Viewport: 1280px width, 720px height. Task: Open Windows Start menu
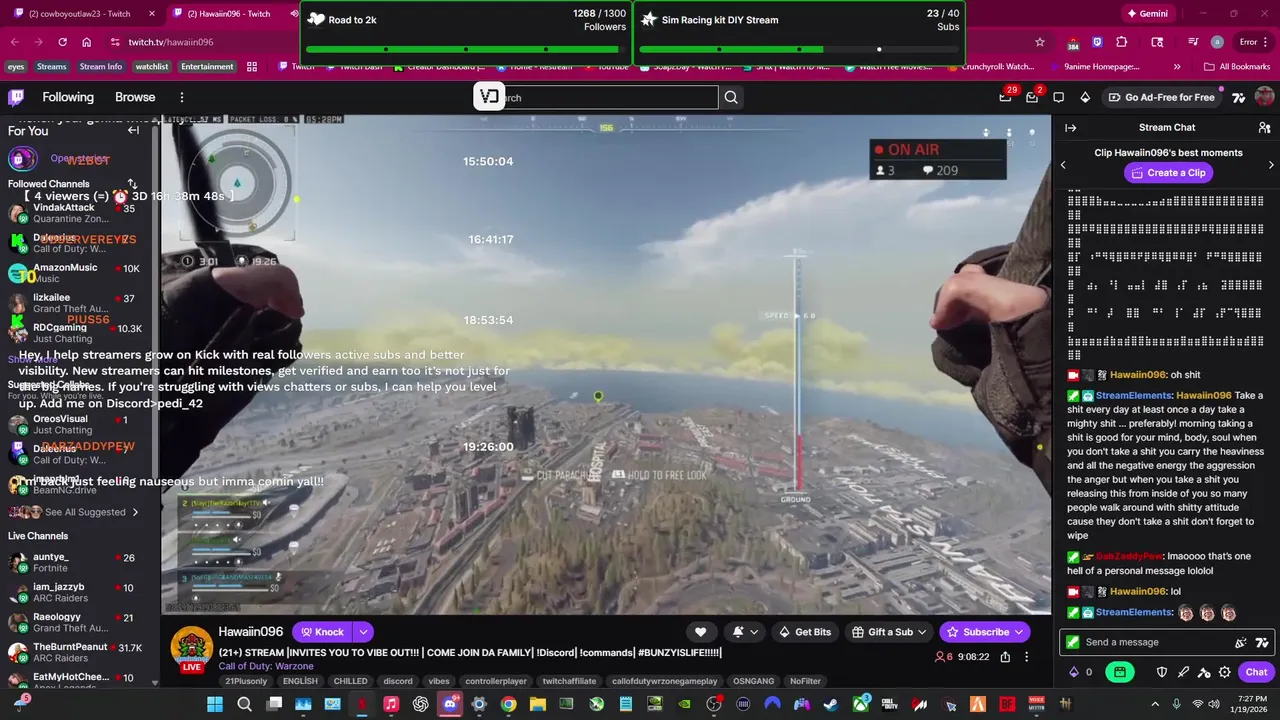pyautogui.click(x=215, y=704)
